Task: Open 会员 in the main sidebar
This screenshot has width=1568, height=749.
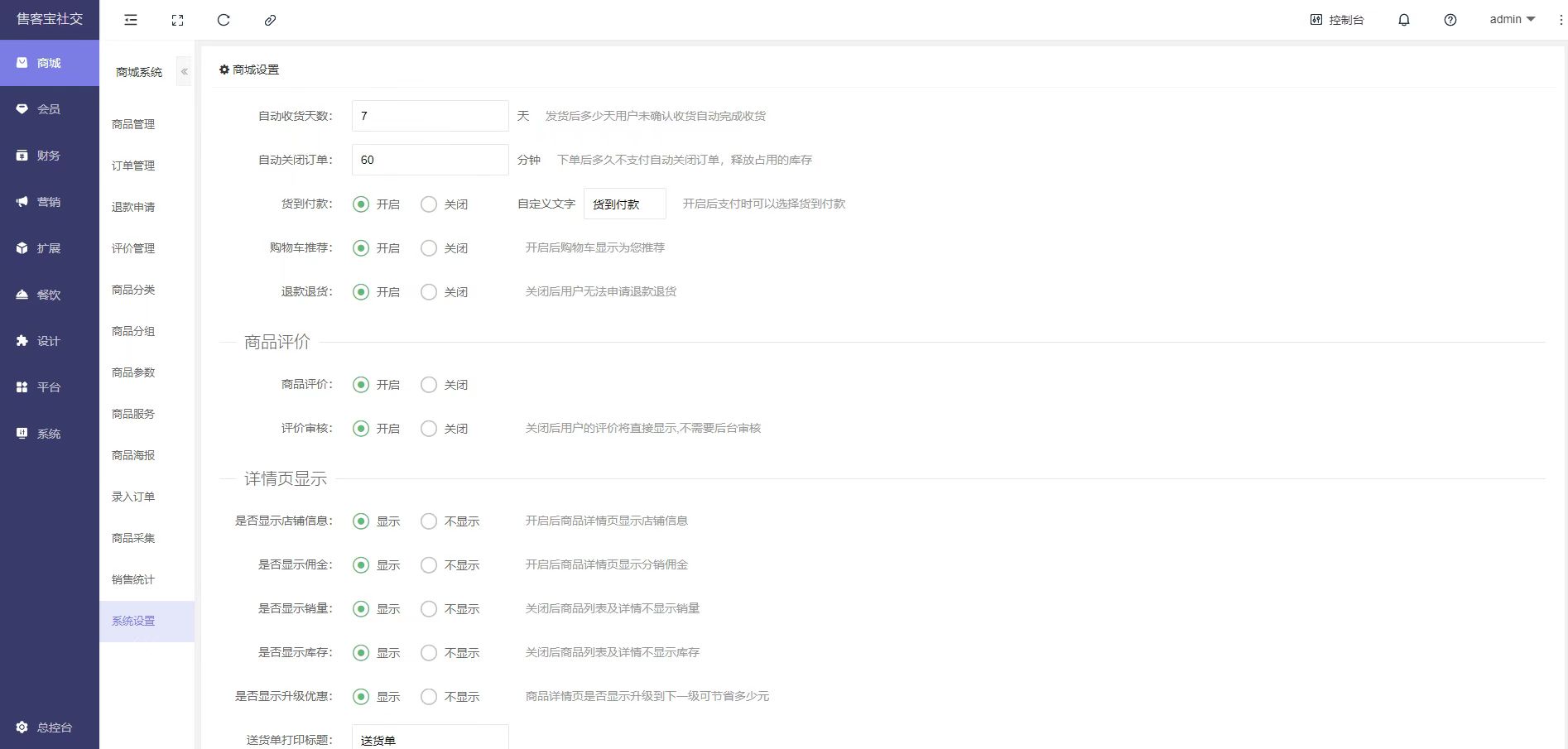Action: point(49,109)
